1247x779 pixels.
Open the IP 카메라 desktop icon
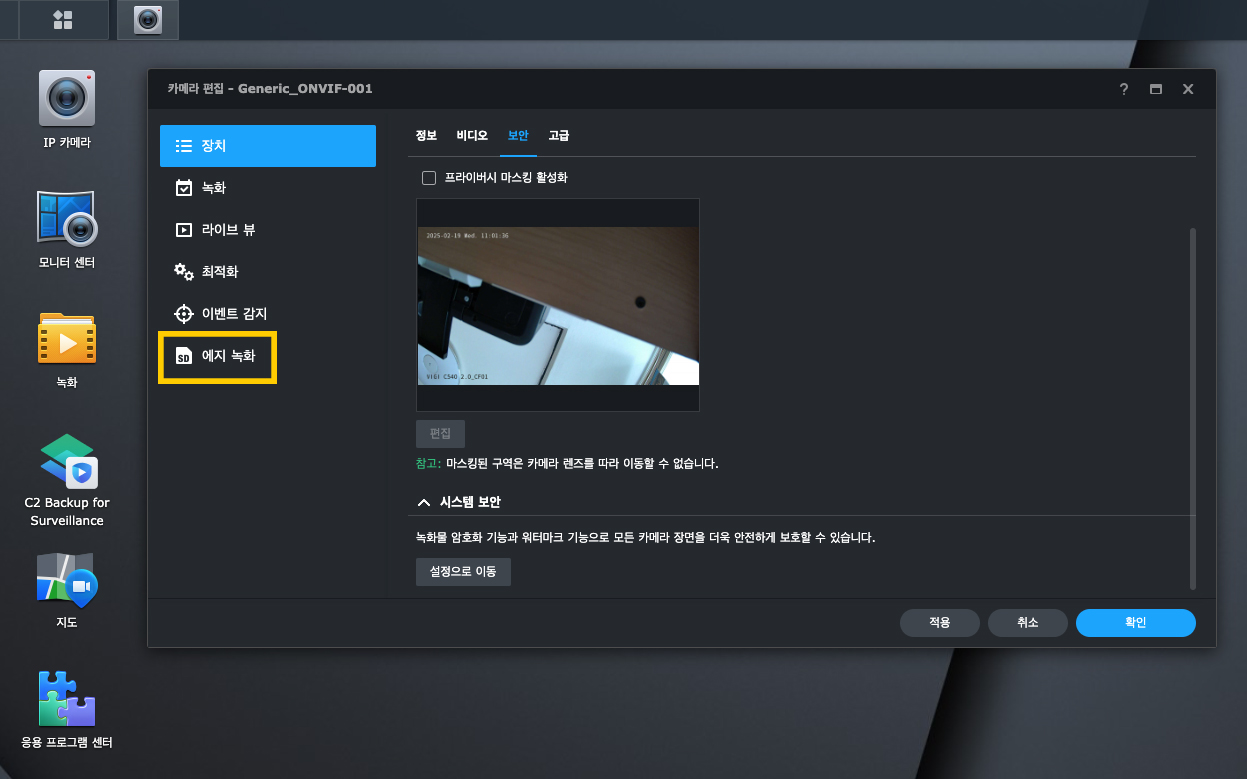tap(67, 99)
